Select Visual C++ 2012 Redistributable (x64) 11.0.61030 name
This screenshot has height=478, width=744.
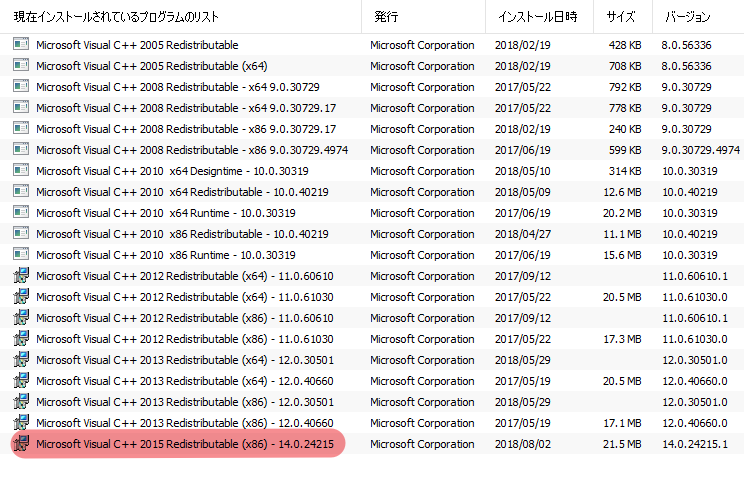185,297
